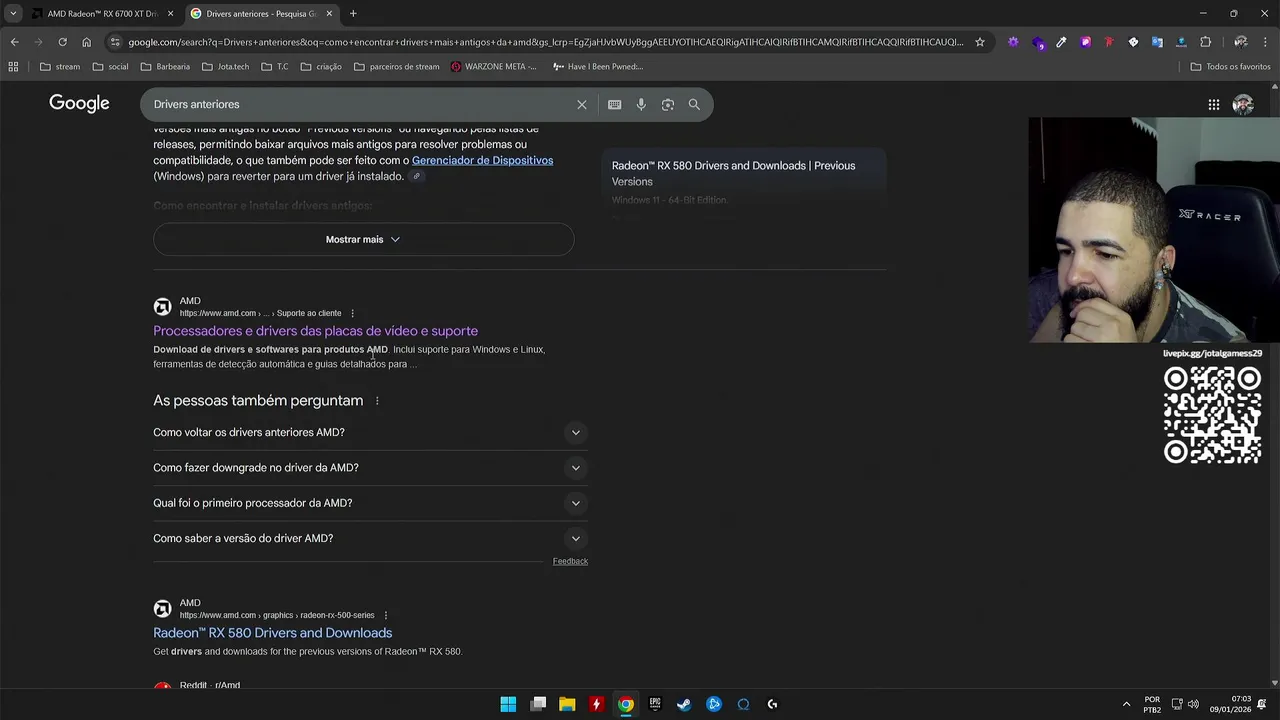1280x720 pixels.
Task: Open options beside As pessoas também perguntam
Action: point(377,401)
